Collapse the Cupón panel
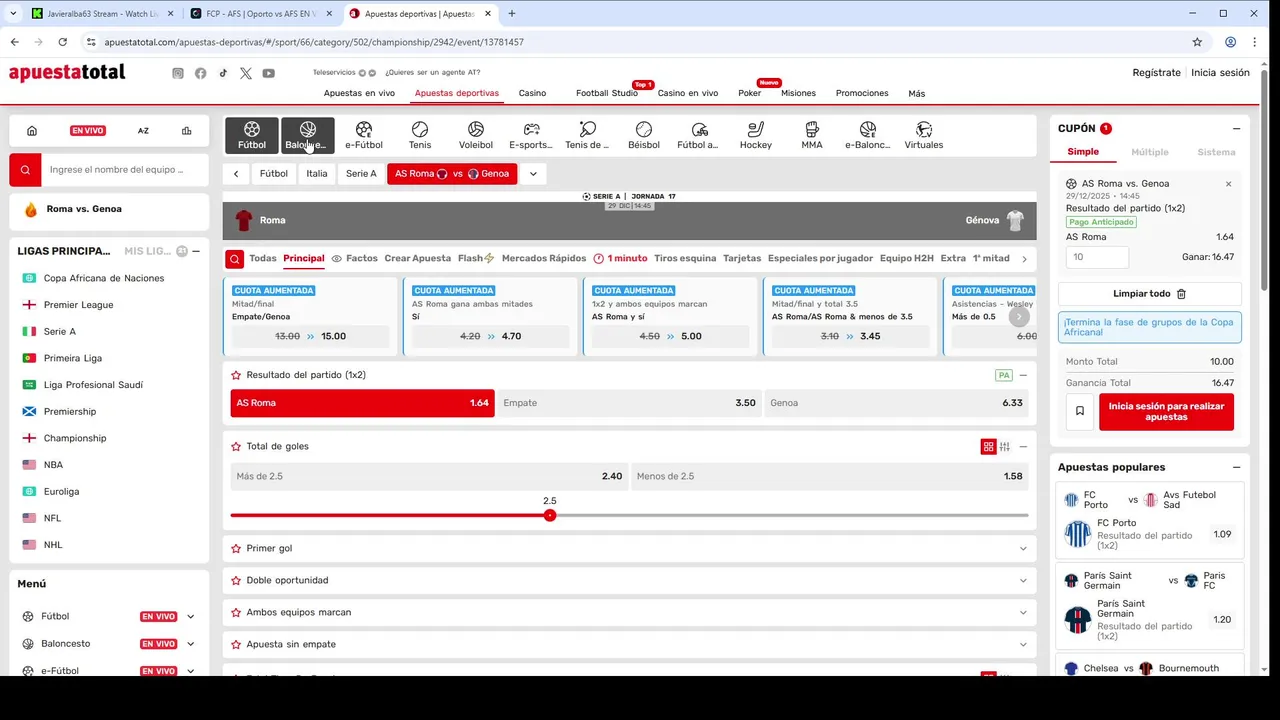The height and width of the screenshot is (720, 1280). pos(1236,129)
